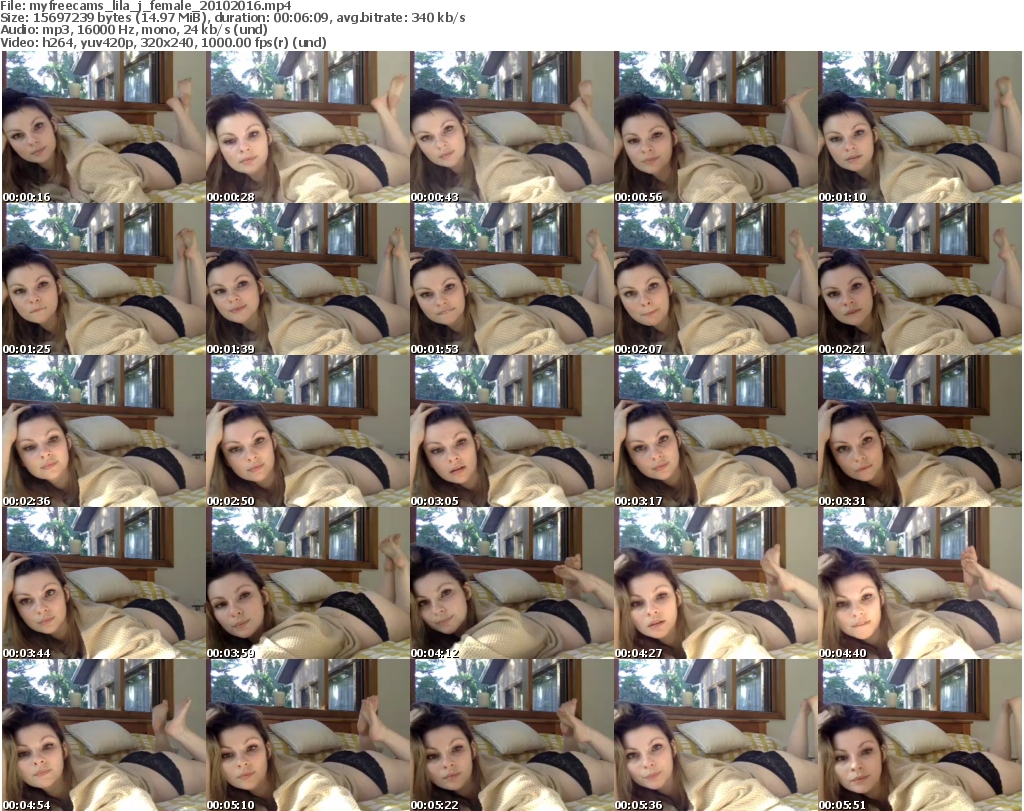Select the thumbnail frame at 00:02:36
Screen dimensions: 1024x811
coord(104,432)
